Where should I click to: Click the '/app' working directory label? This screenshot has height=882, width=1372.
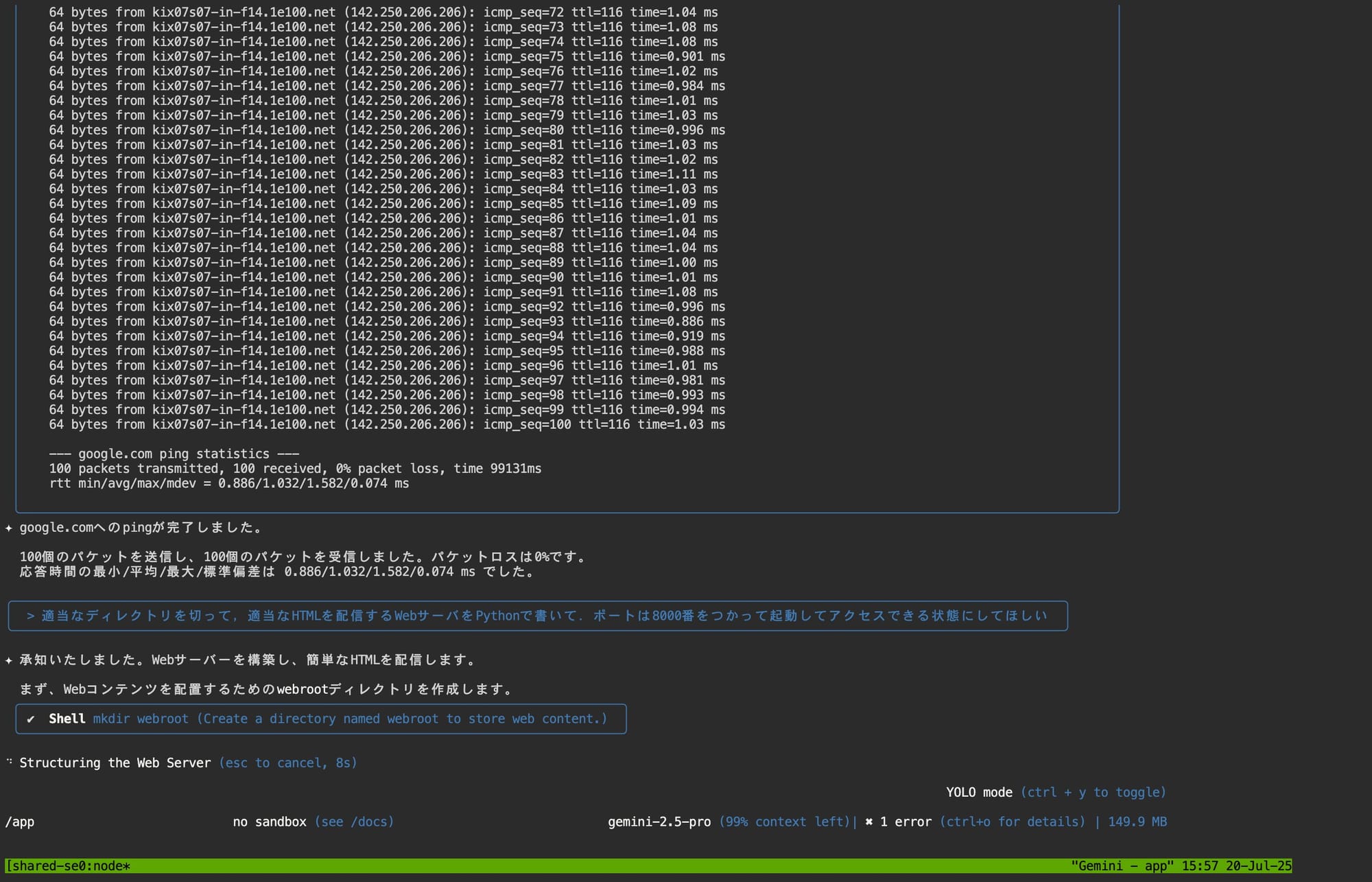click(x=20, y=822)
